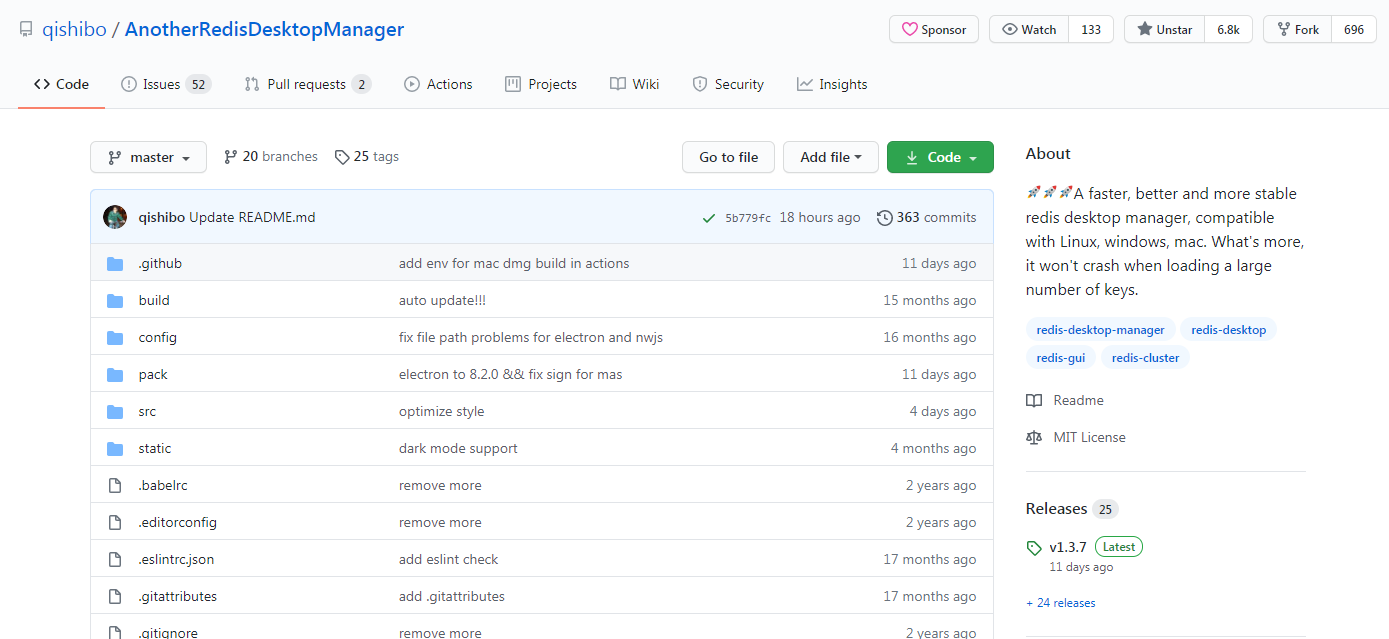Click the repository book icon beside qishibo
This screenshot has height=639, width=1389.
(x=26, y=29)
